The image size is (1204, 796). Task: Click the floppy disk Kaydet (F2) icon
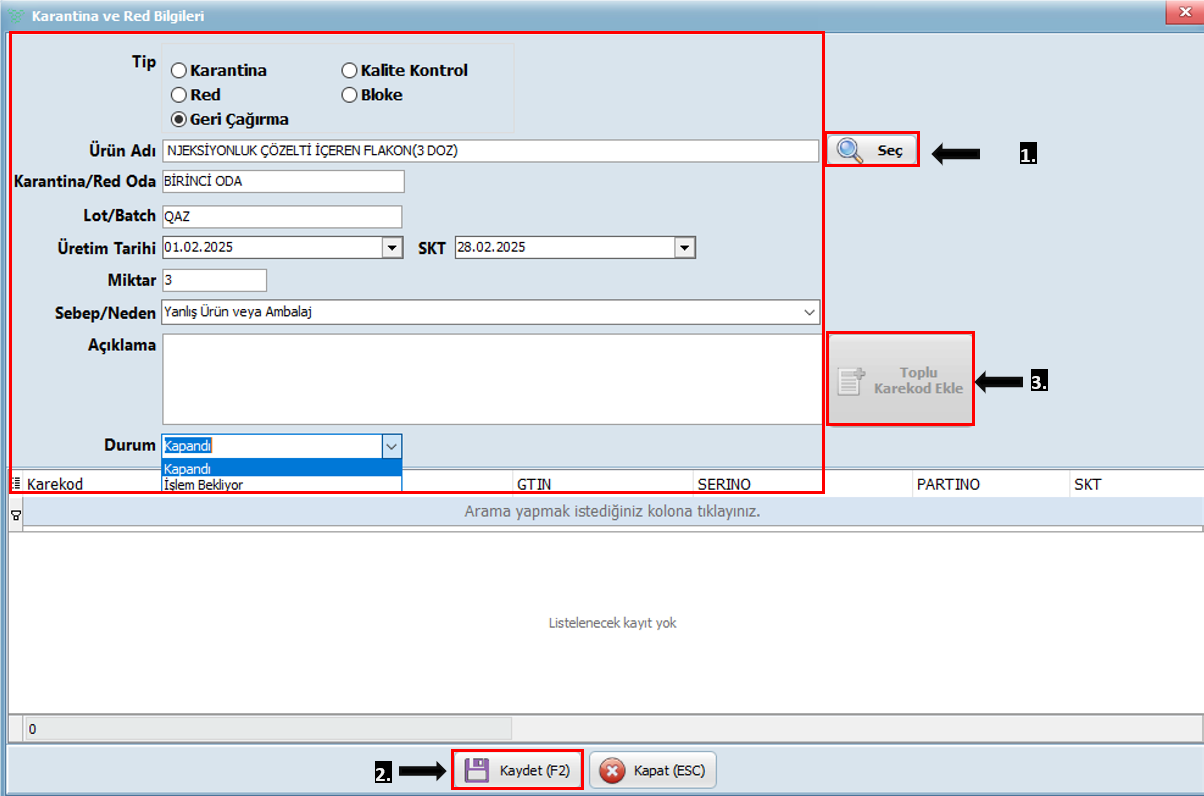pos(477,770)
